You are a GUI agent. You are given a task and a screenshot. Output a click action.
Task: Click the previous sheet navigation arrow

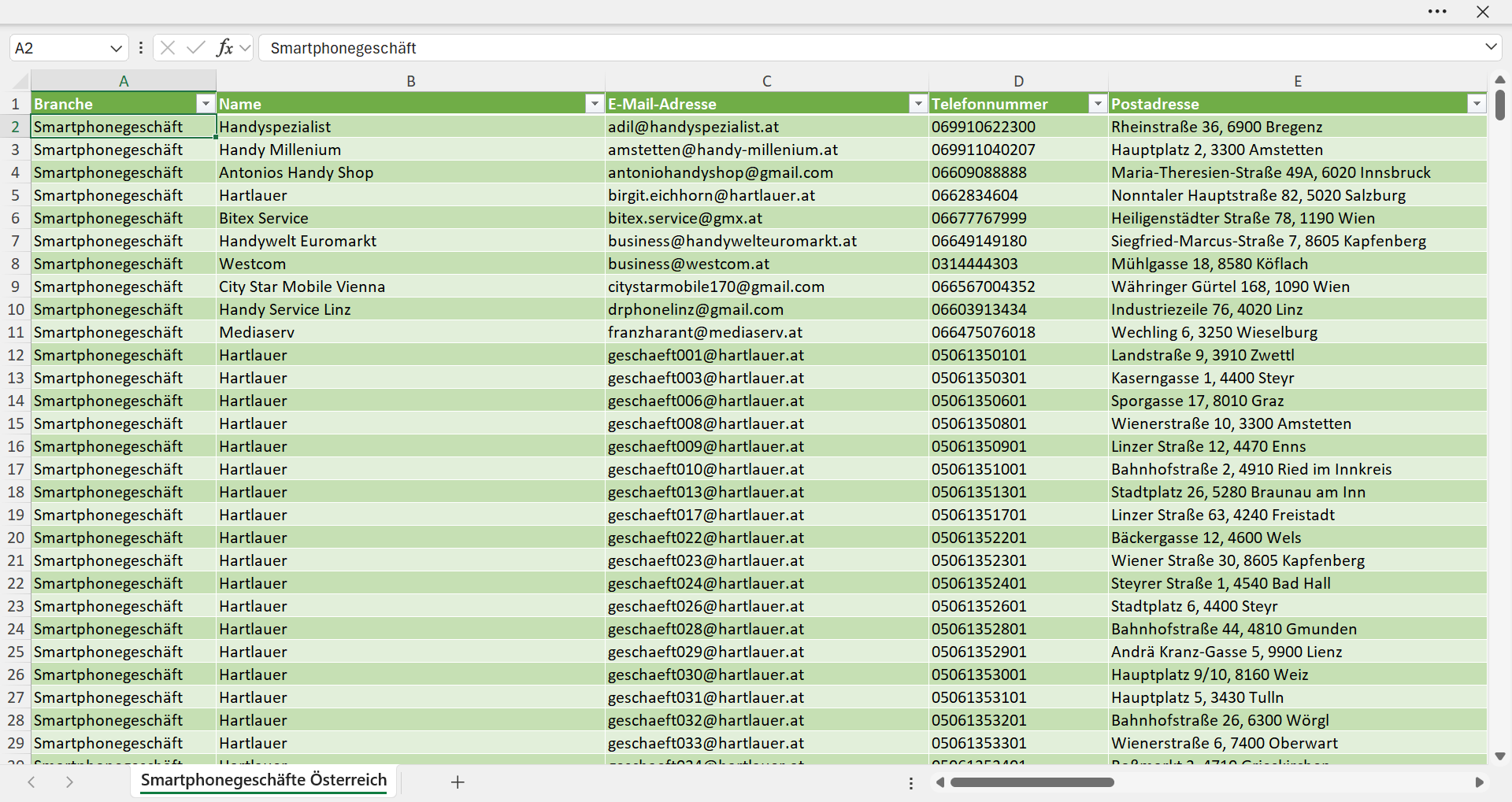click(x=31, y=782)
